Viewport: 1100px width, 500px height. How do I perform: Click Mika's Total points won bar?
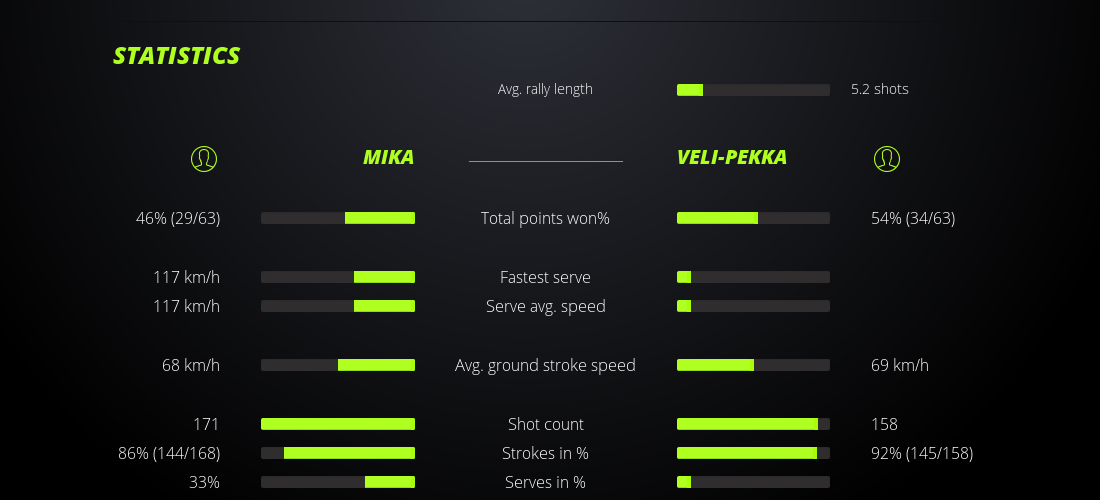click(338, 218)
